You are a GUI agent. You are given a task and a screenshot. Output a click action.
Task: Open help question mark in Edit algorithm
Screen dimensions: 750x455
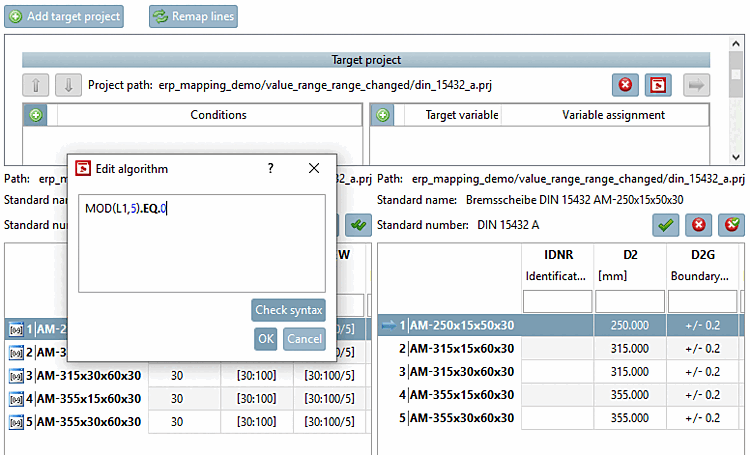[x=270, y=169]
